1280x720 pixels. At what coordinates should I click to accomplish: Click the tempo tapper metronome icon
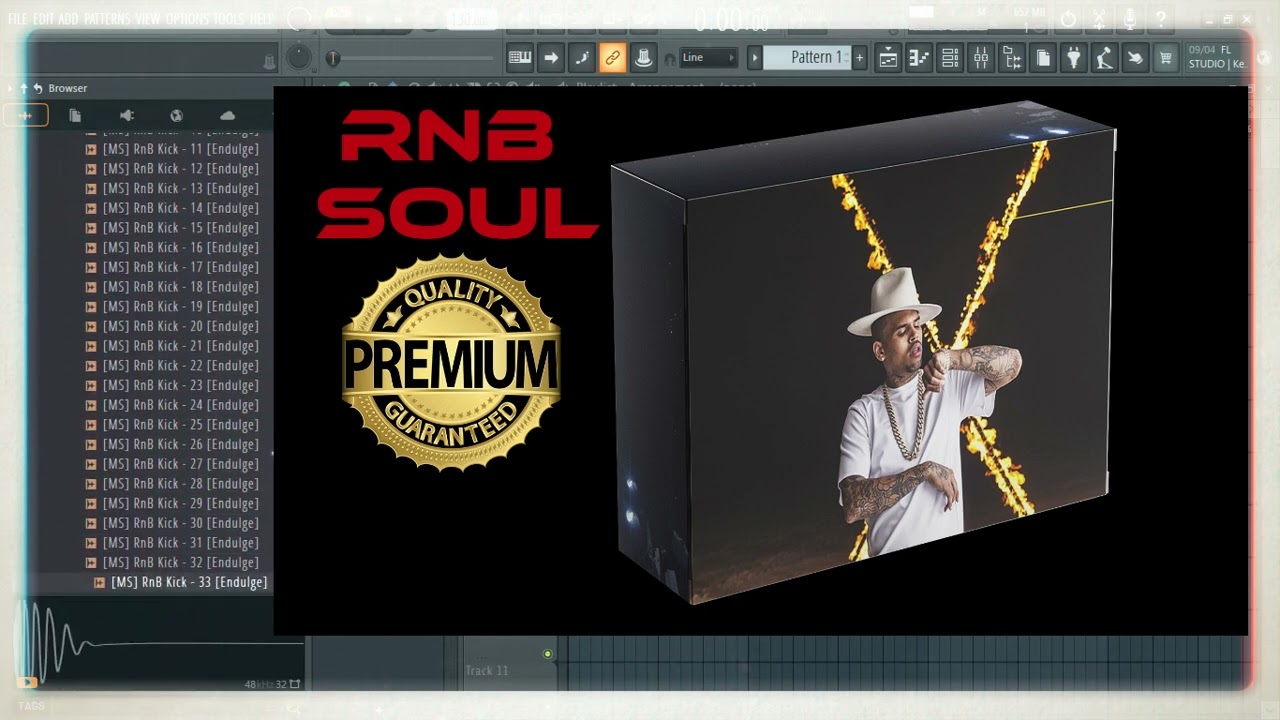pyautogui.click(x=1104, y=59)
